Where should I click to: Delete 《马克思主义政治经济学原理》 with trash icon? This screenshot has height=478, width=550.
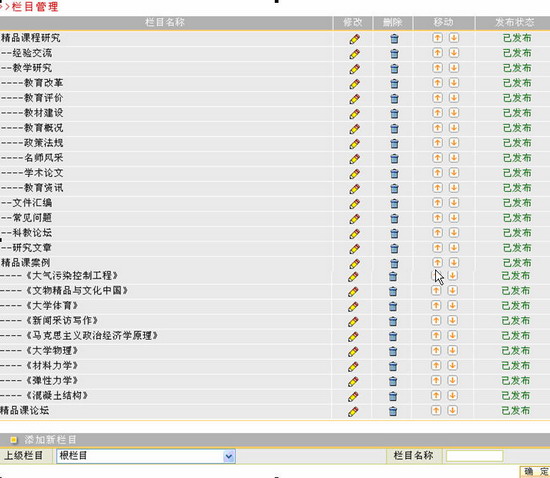393,336
